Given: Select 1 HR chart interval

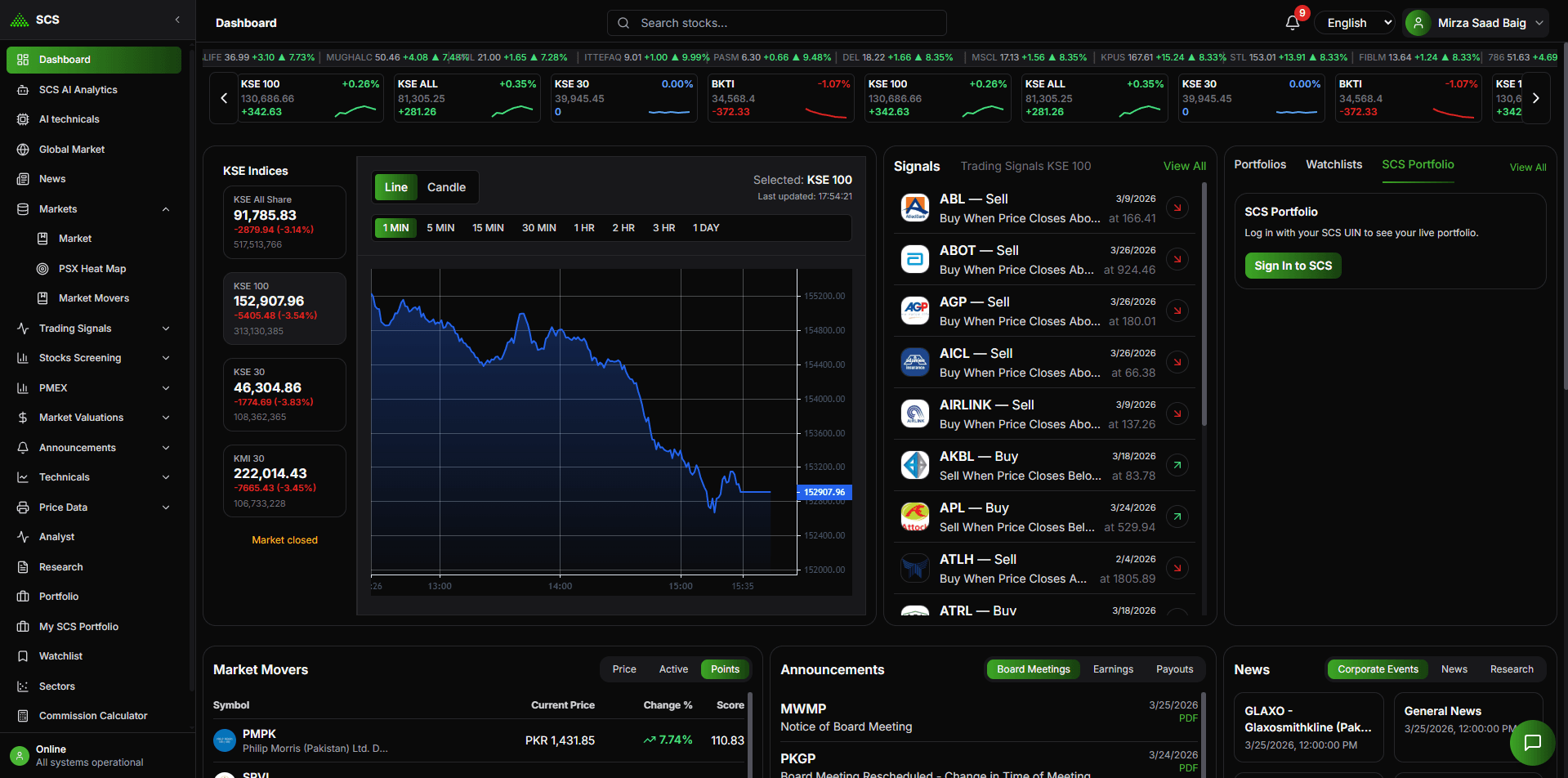Looking at the screenshot, I should pos(584,228).
